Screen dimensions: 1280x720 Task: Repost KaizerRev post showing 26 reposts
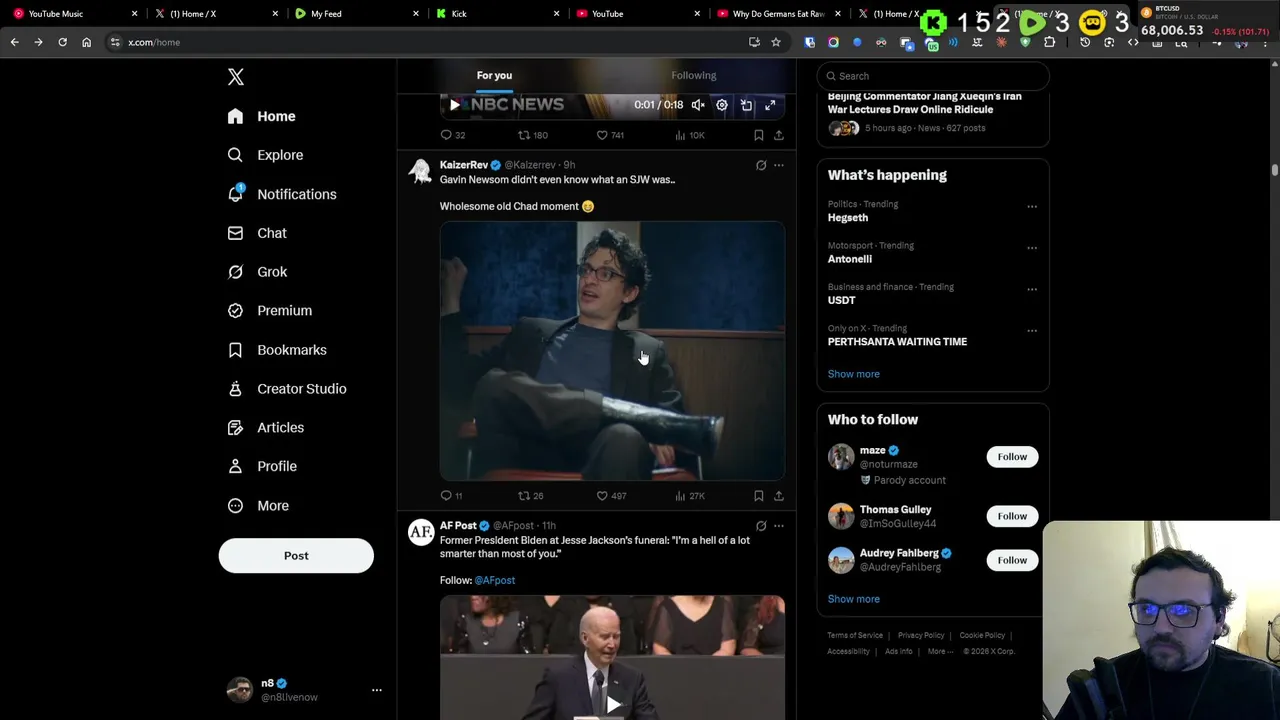[x=530, y=496]
